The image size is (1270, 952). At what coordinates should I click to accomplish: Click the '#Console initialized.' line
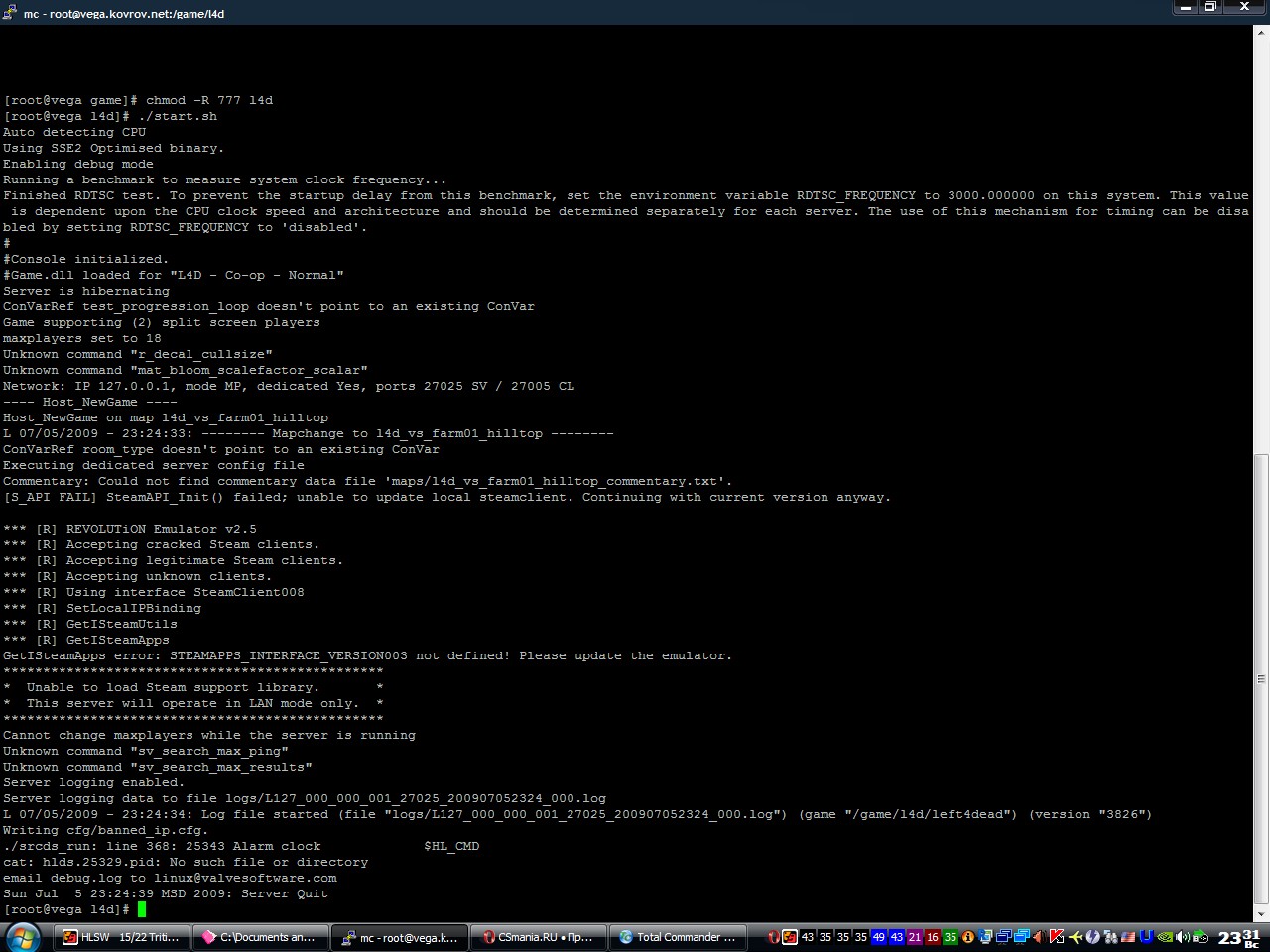(x=86, y=259)
